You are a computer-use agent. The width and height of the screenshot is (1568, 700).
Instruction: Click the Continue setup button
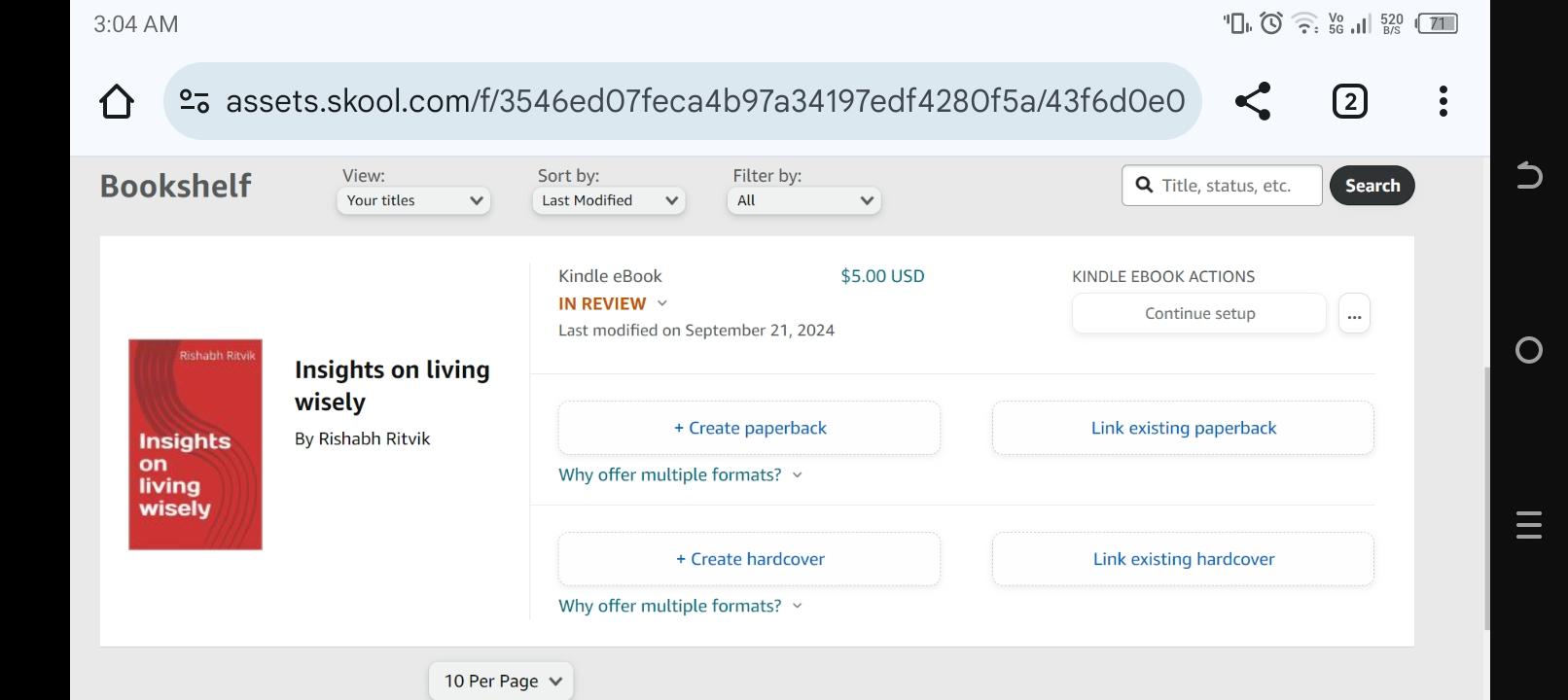tap(1198, 314)
